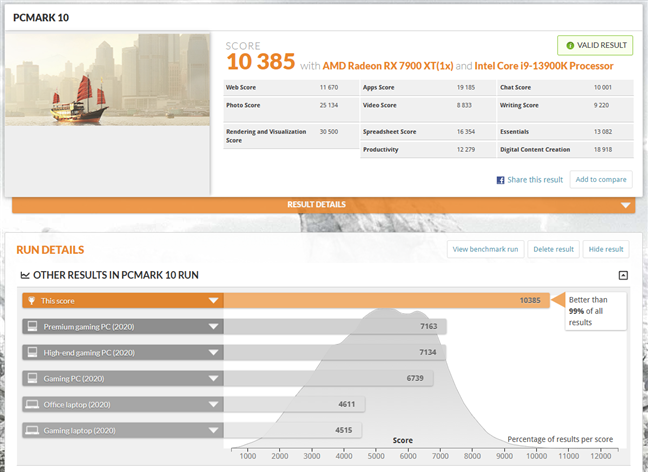Open the Intel Core i9-13900K Processor link

[544, 66]
